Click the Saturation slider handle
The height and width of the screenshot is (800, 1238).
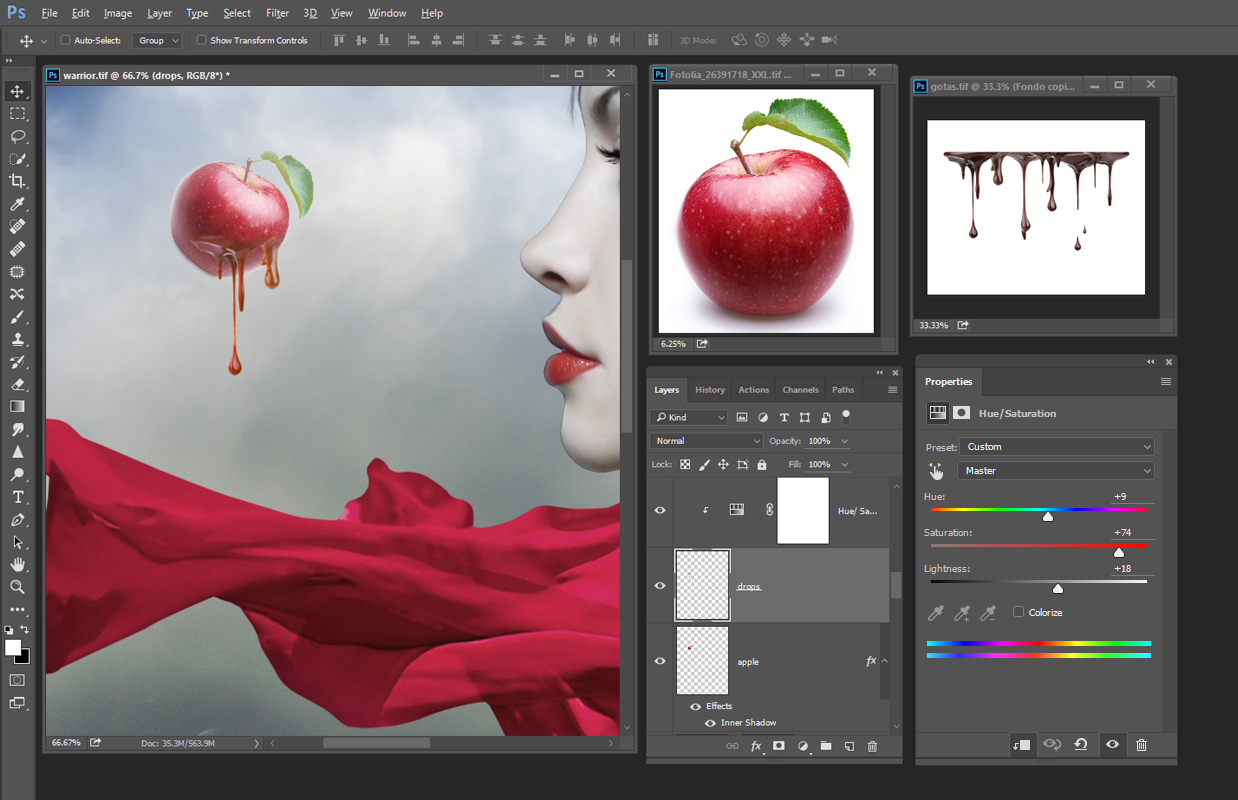[x=1119, y=552]
